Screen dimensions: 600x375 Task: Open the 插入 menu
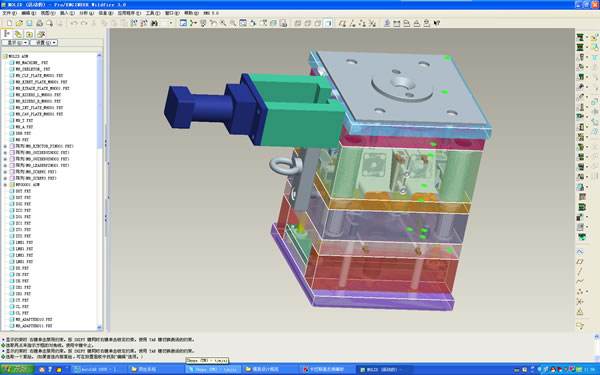pos(67,13)
